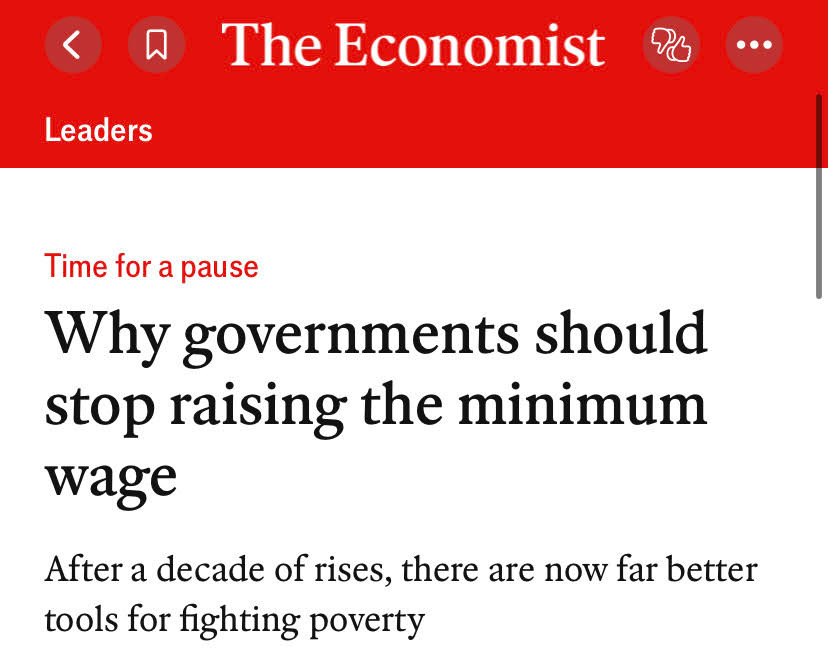Viewport: 828px width, 665px height.
Task: Open the Leaders section tab
Action: coord(98,130)
